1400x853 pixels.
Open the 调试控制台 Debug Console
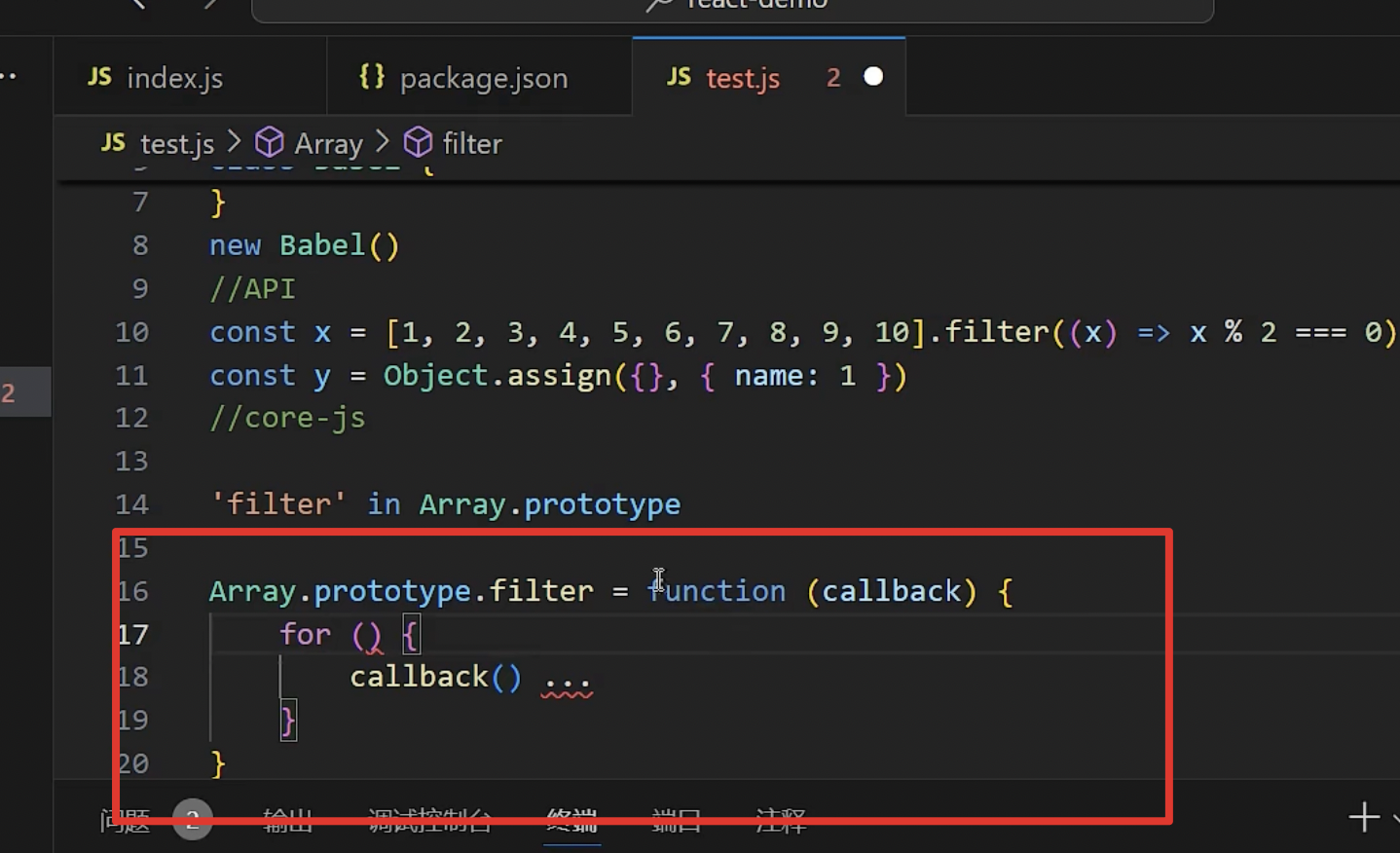pos(430,819)
